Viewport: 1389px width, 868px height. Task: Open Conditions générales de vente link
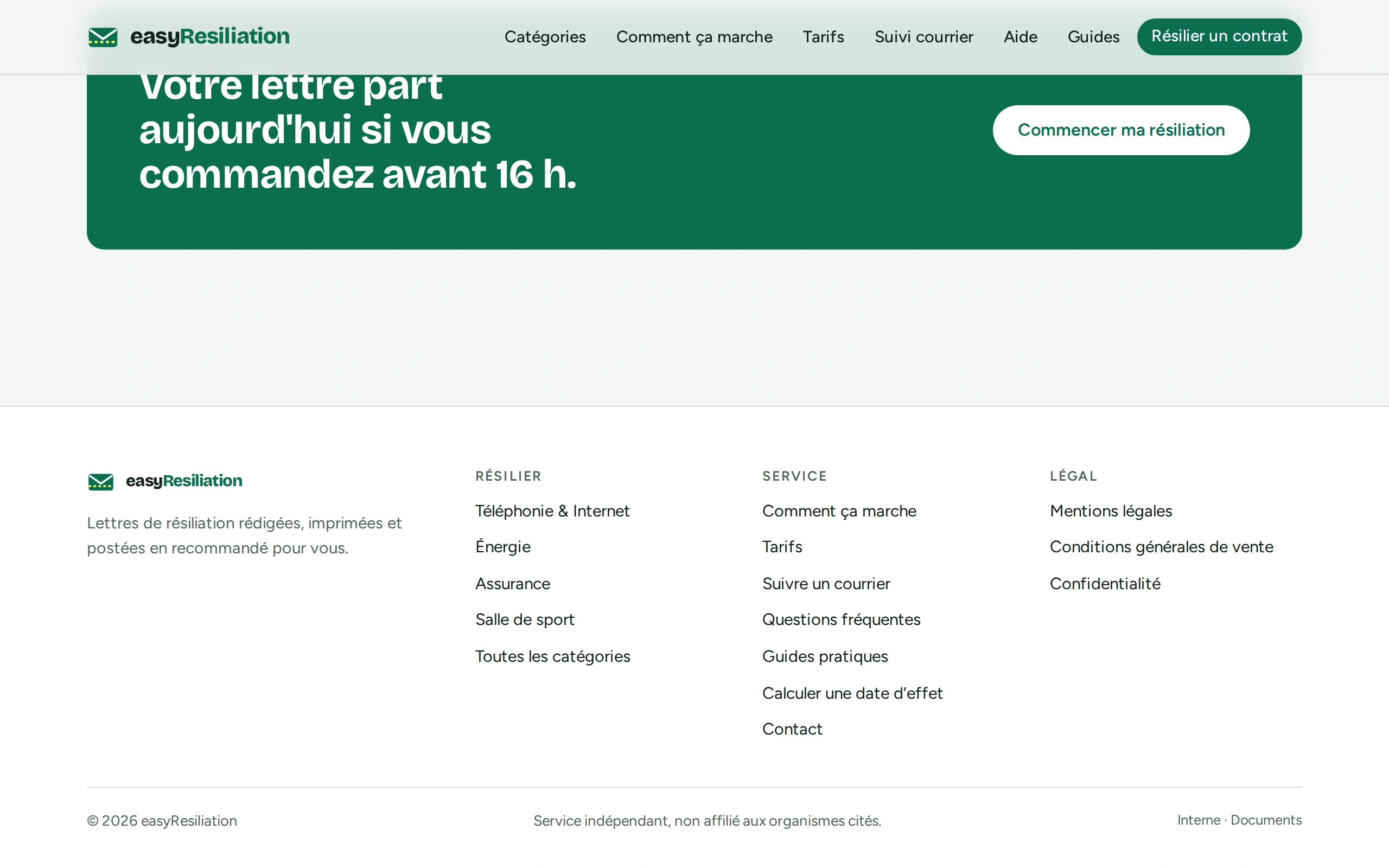[x=1161, y=546]
